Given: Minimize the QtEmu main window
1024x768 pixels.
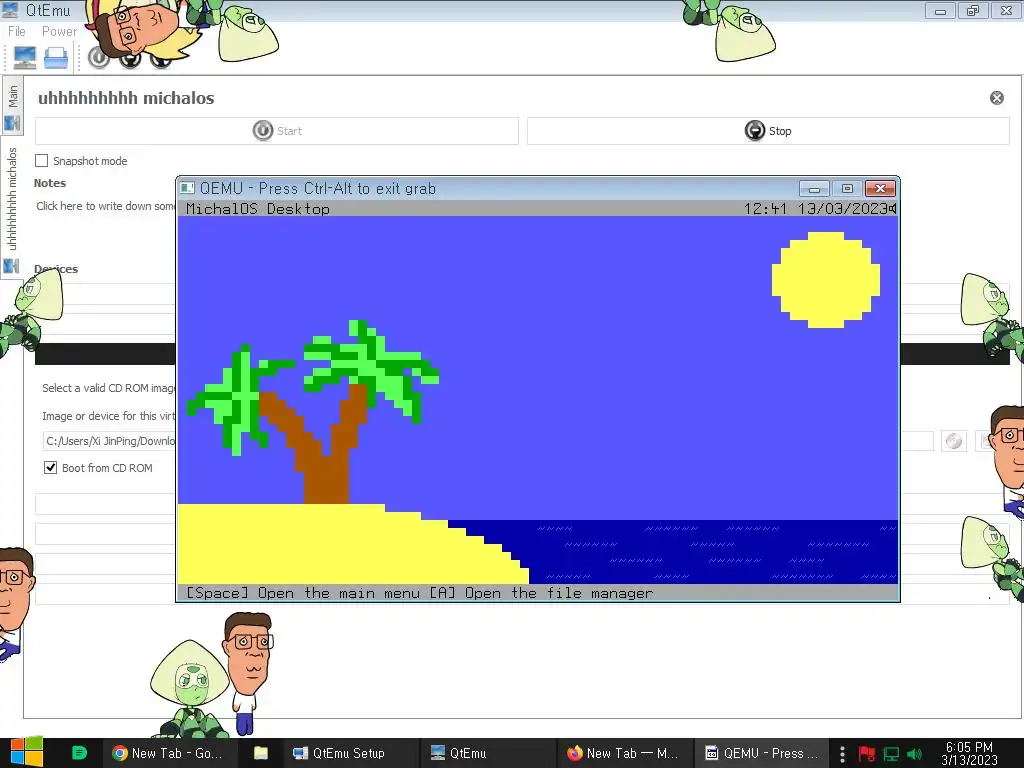Looking at the screenshot, I should tap(940, 10).
